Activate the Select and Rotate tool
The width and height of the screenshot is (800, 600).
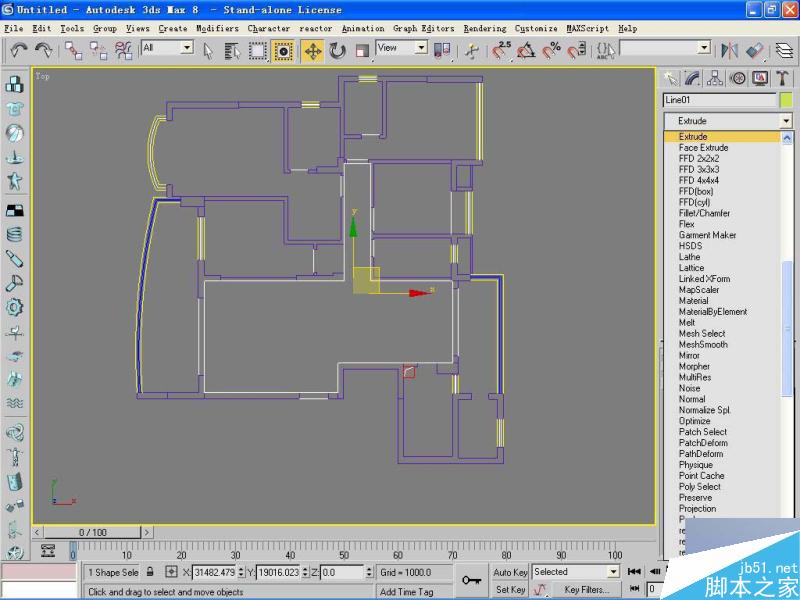[340, 50]
